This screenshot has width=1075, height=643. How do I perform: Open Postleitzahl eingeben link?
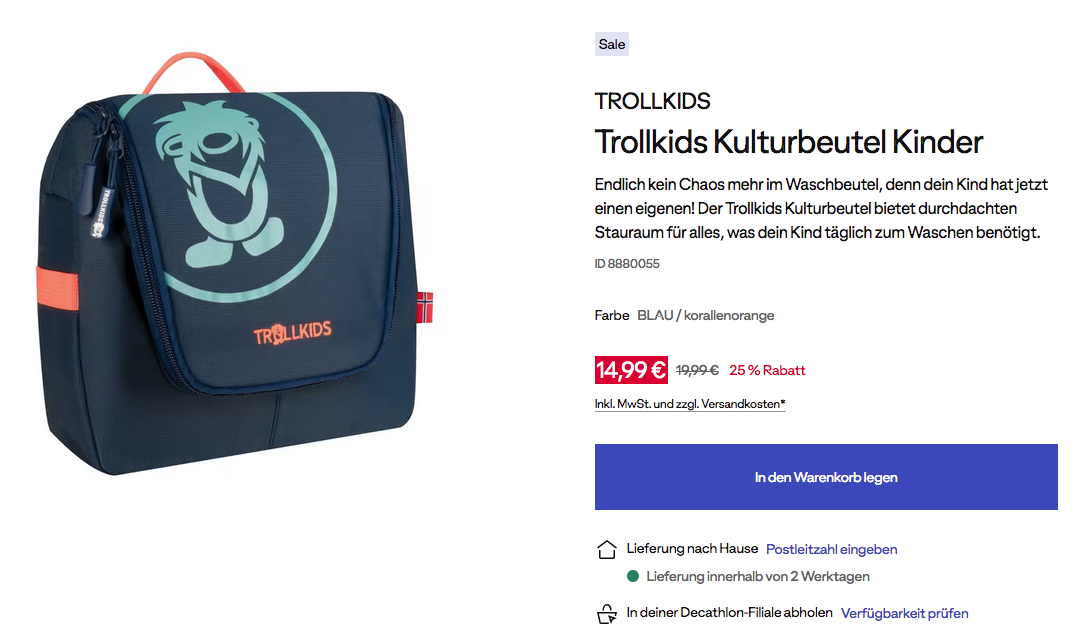[x=832, y=549]
